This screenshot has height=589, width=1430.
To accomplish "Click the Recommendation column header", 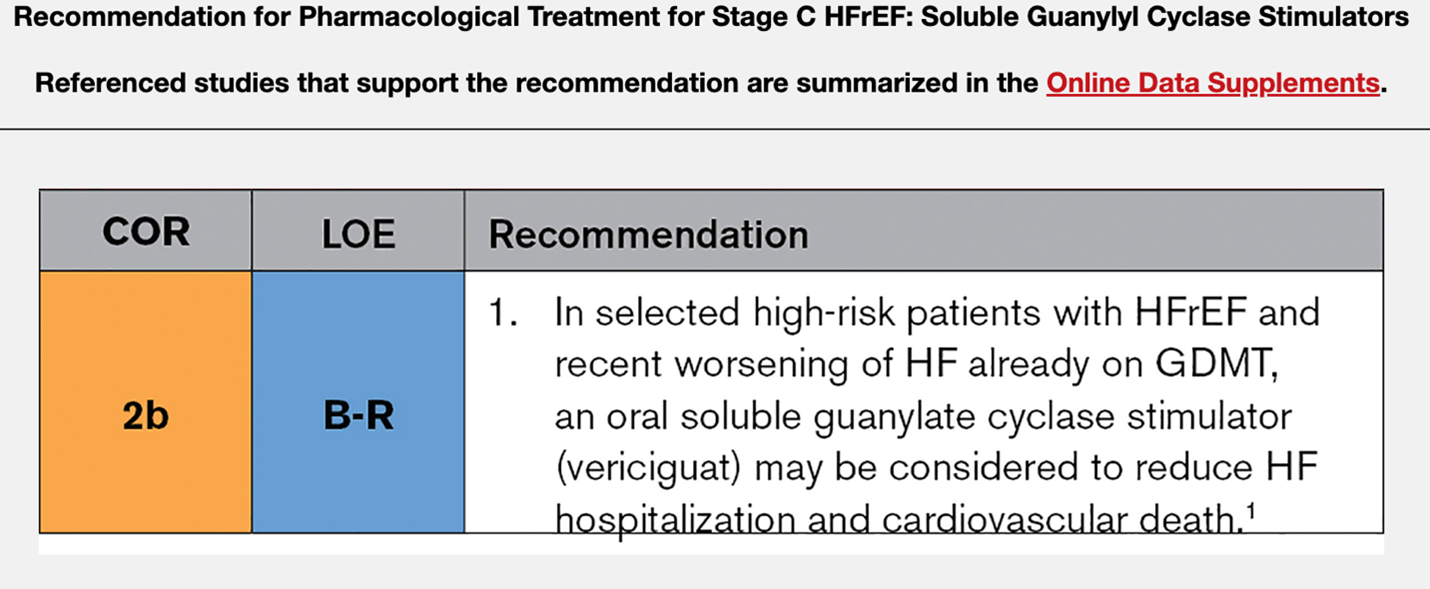I will [x=648, y=234].
